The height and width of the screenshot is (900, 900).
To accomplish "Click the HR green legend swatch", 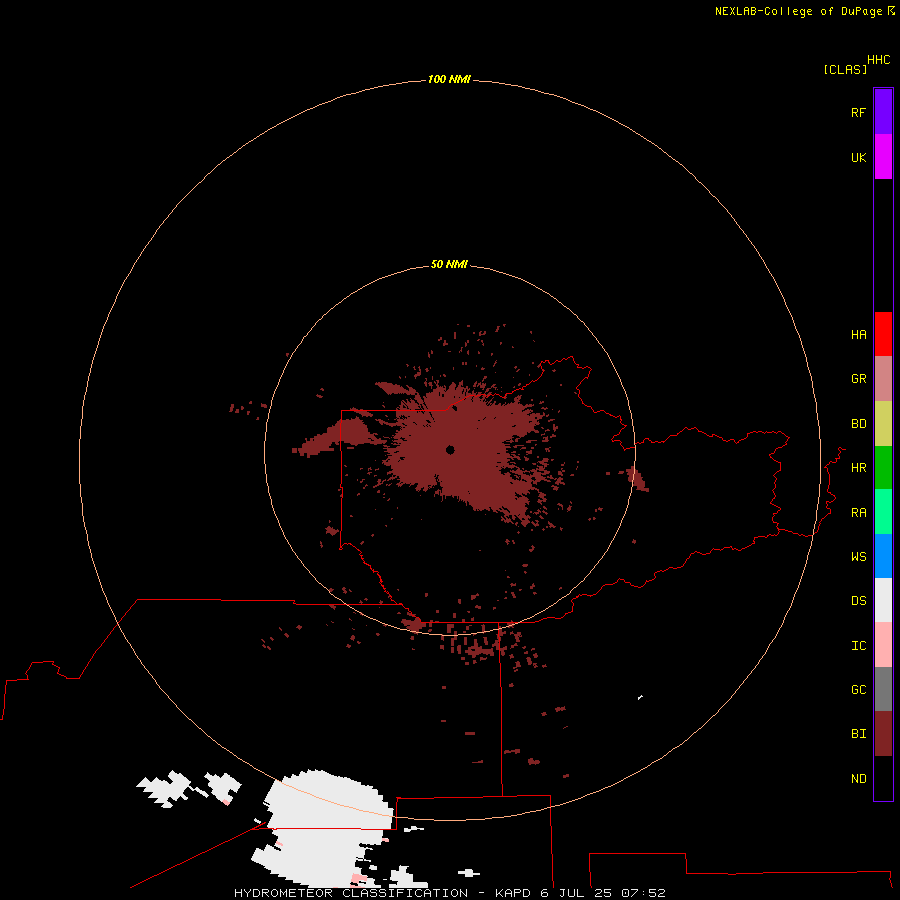I will (x=883, y=468).
